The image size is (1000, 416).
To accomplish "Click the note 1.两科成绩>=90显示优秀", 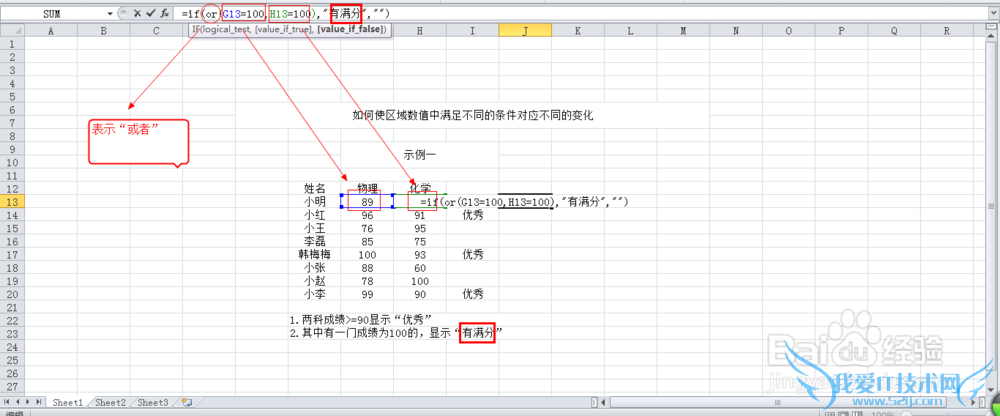I will pos(361,320).
